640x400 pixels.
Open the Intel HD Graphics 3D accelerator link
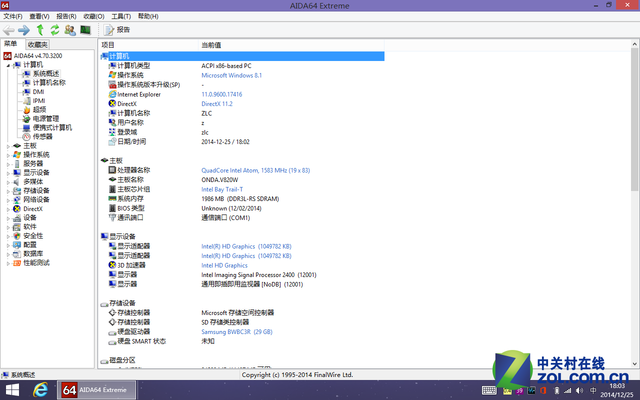(224, 265)
